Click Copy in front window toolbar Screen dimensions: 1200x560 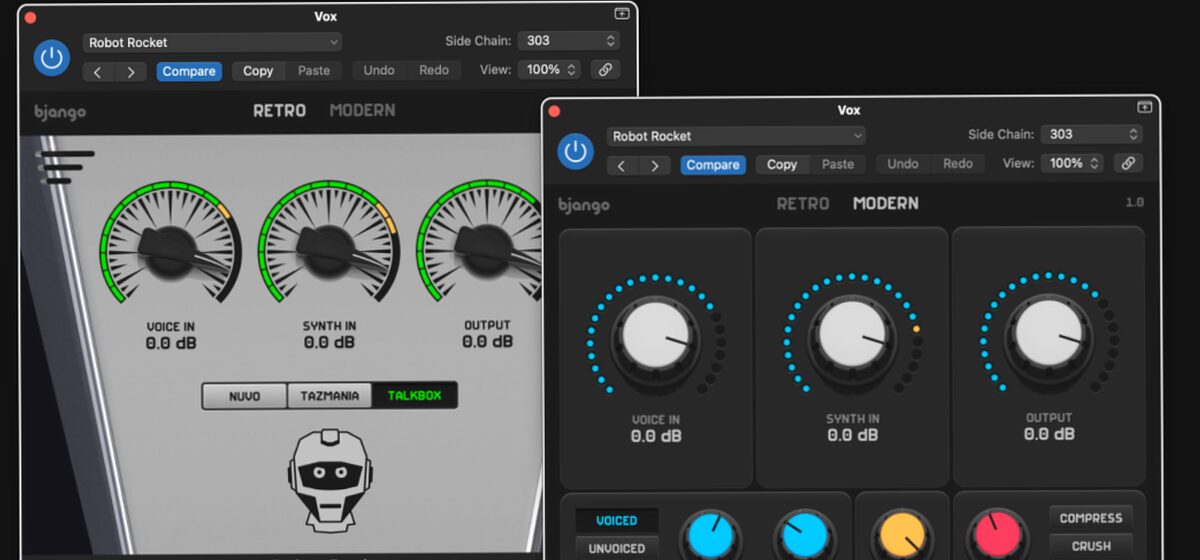(x=782, y=165)
